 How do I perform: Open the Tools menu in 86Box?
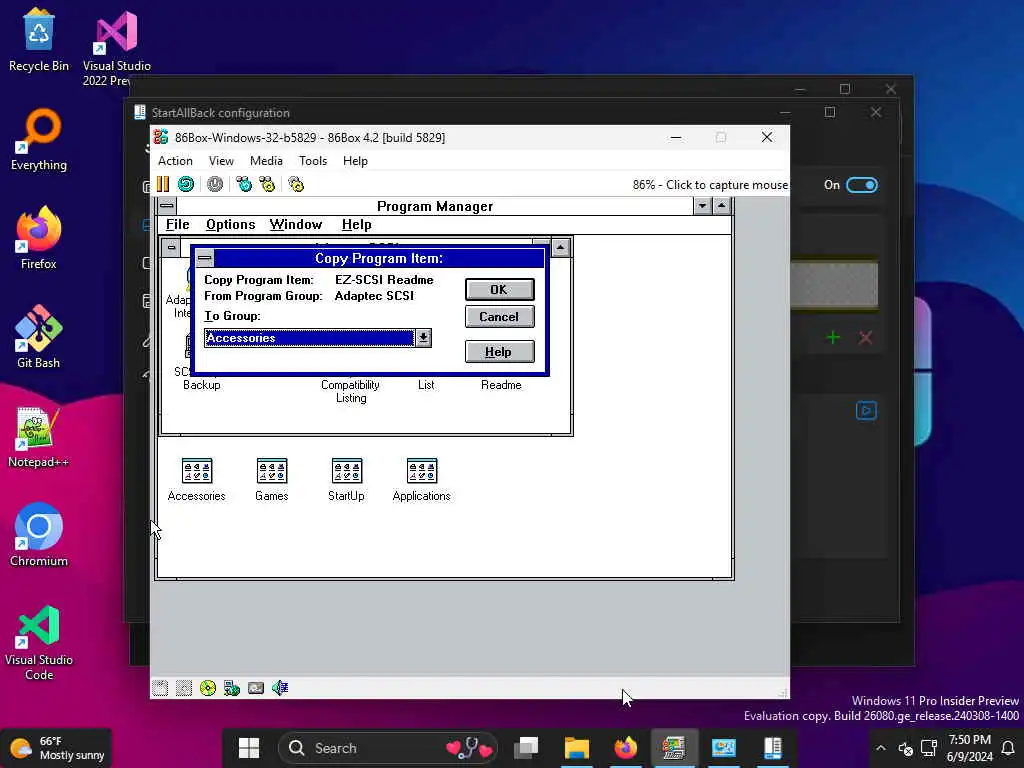pyautogui.click(x=313, y=161)
